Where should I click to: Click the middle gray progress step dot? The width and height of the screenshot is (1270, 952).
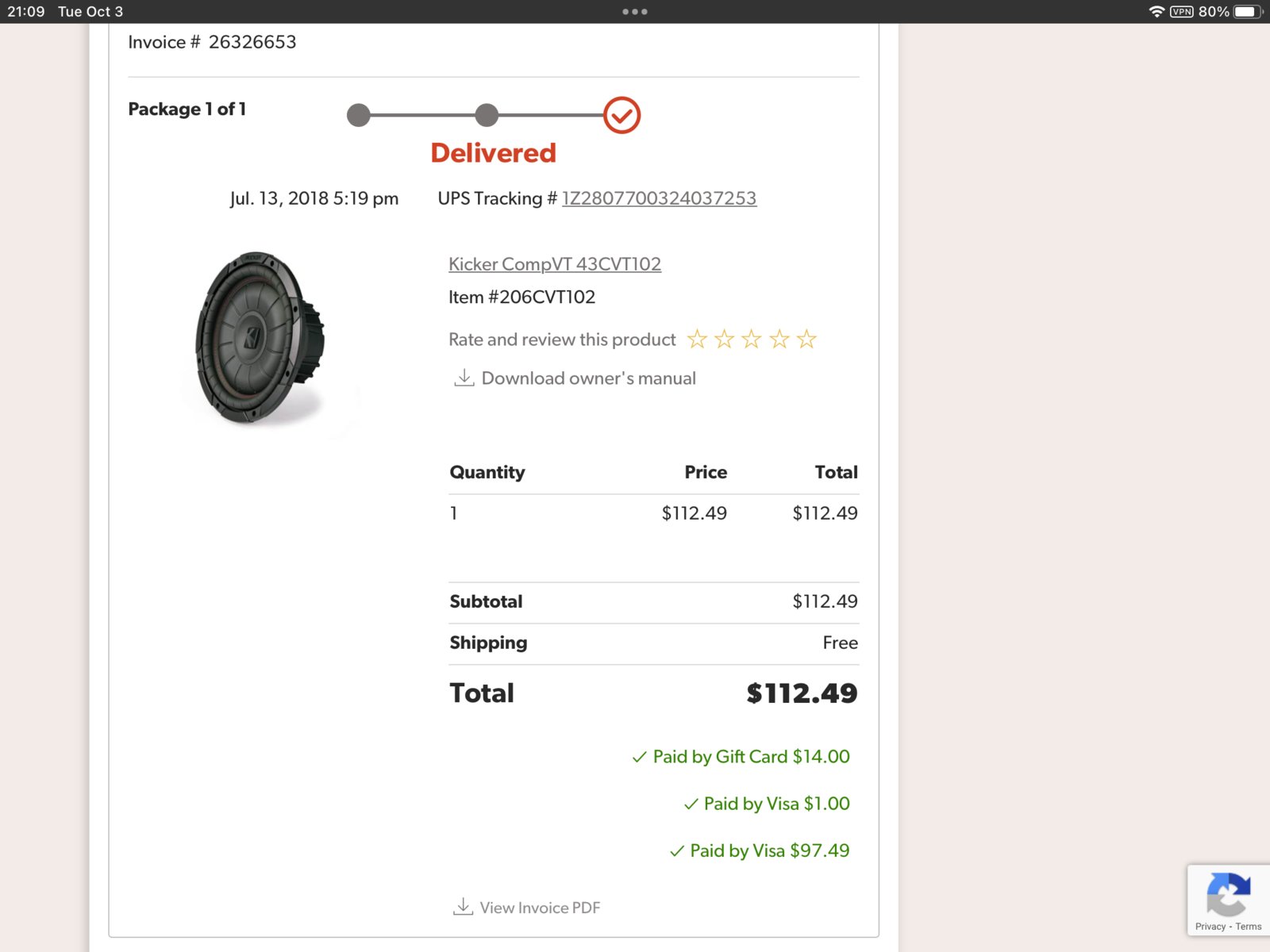tap(487, 115)
